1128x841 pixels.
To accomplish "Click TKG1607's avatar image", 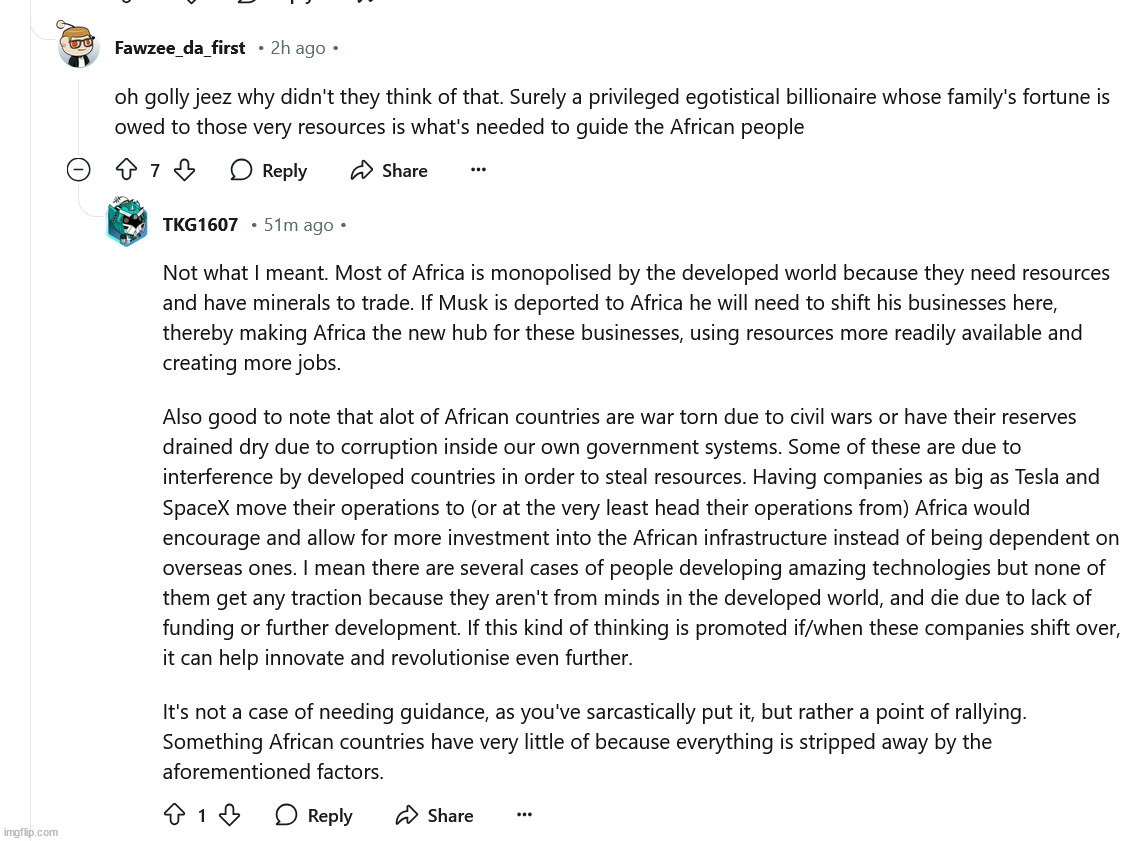I will click(127, 223).
